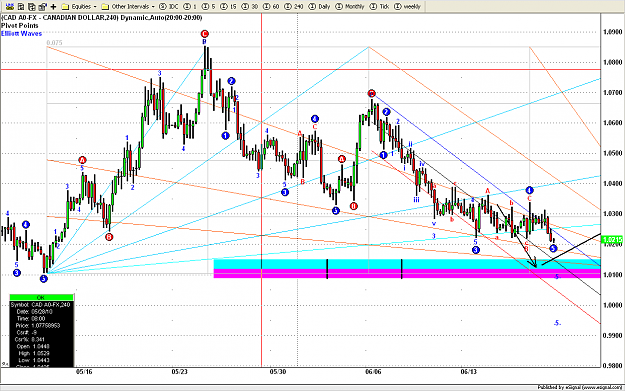The image size is (625, 391).
Task: Click the 0.075 label near the chart top-left
Action: (x=55, y=43)
